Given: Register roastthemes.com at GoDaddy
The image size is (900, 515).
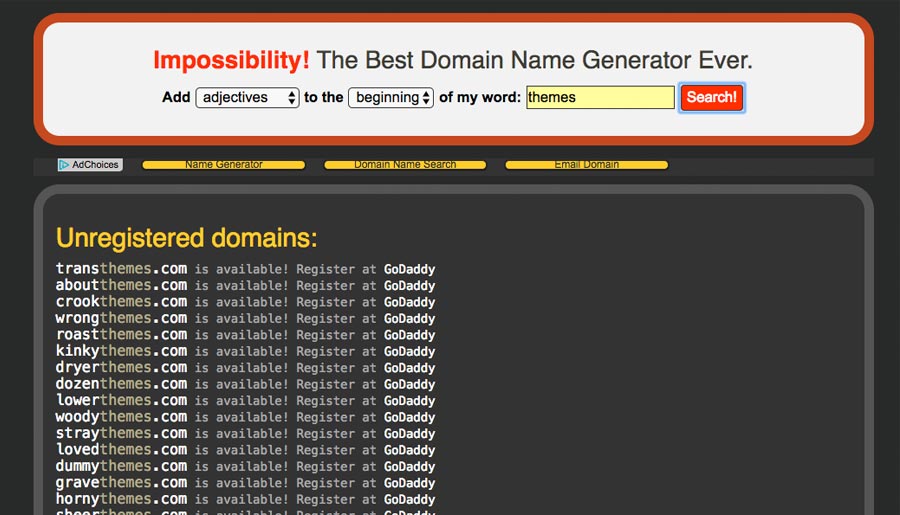Looking at the screenshot, I should click(x=409, y=335).
